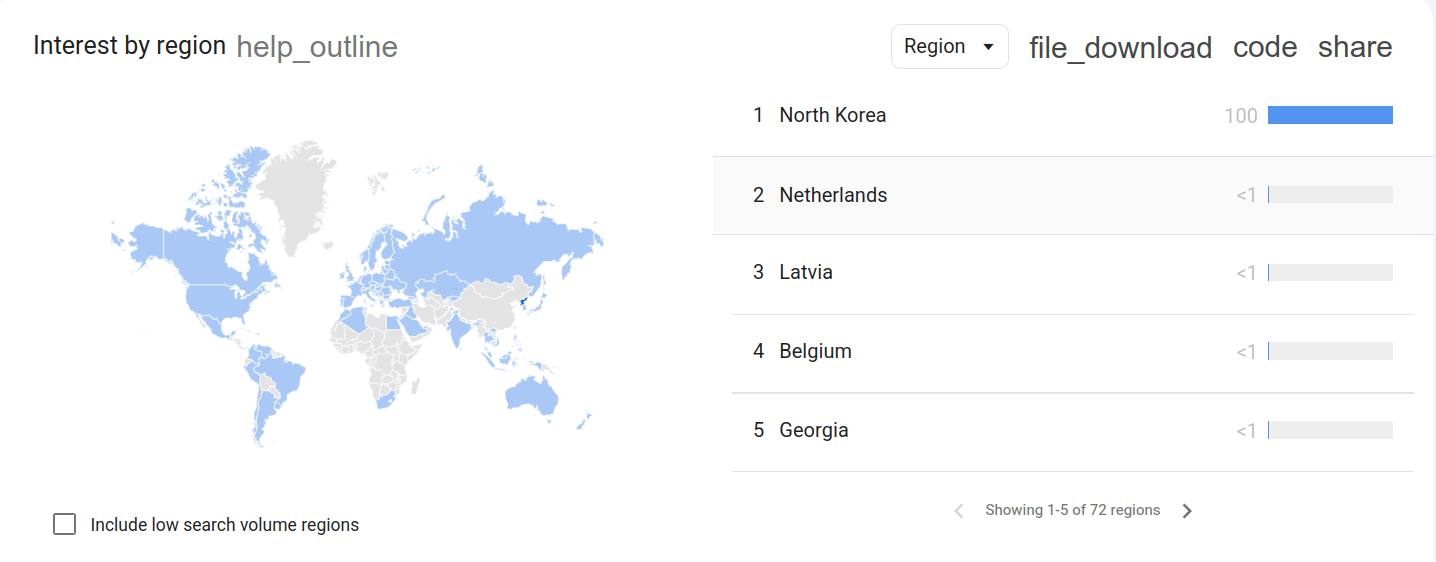Go to previous page of regions
This screenshot has width=1436, height=562.
[959, 511]
